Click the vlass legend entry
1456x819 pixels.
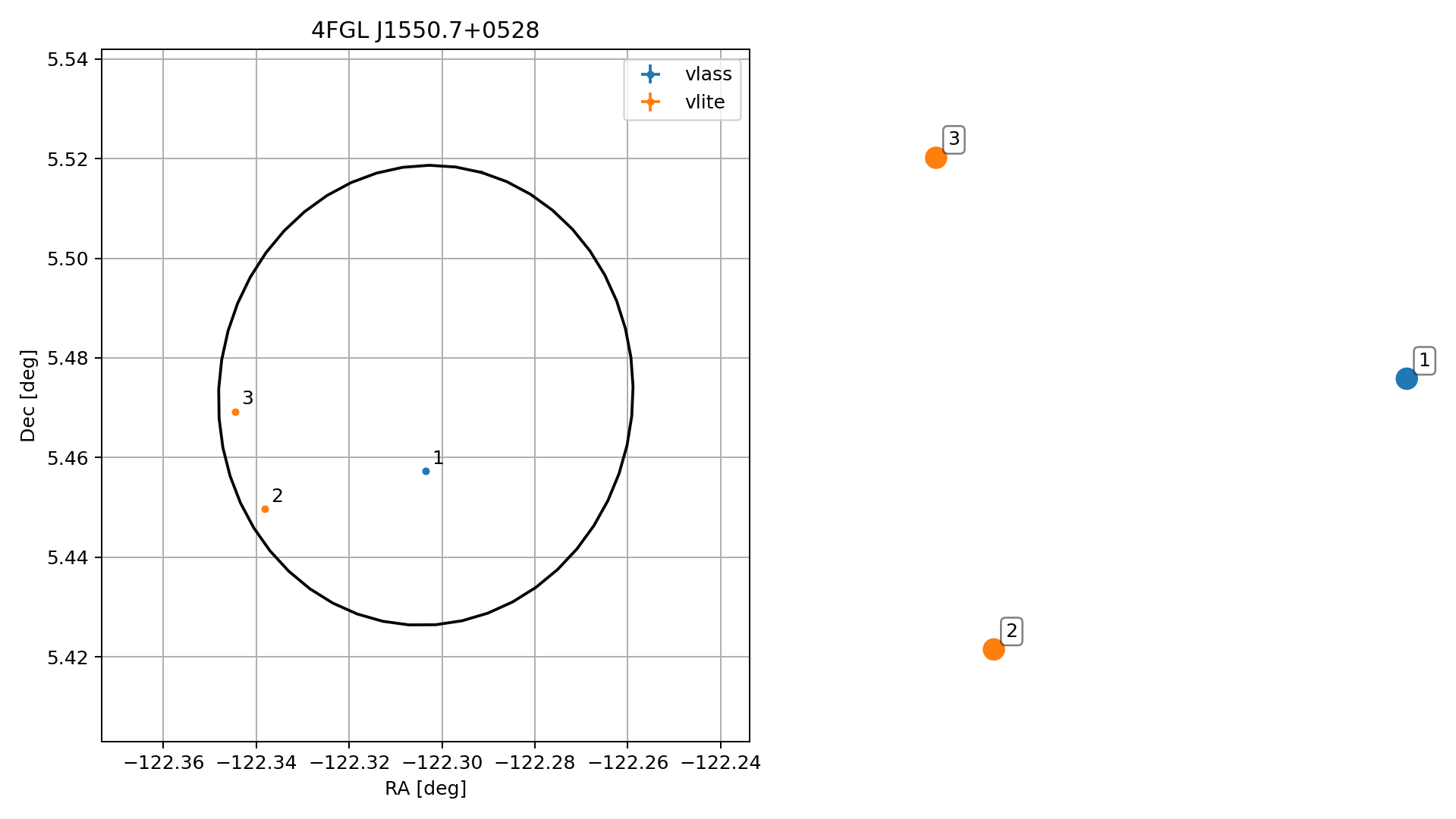[687, 74]
